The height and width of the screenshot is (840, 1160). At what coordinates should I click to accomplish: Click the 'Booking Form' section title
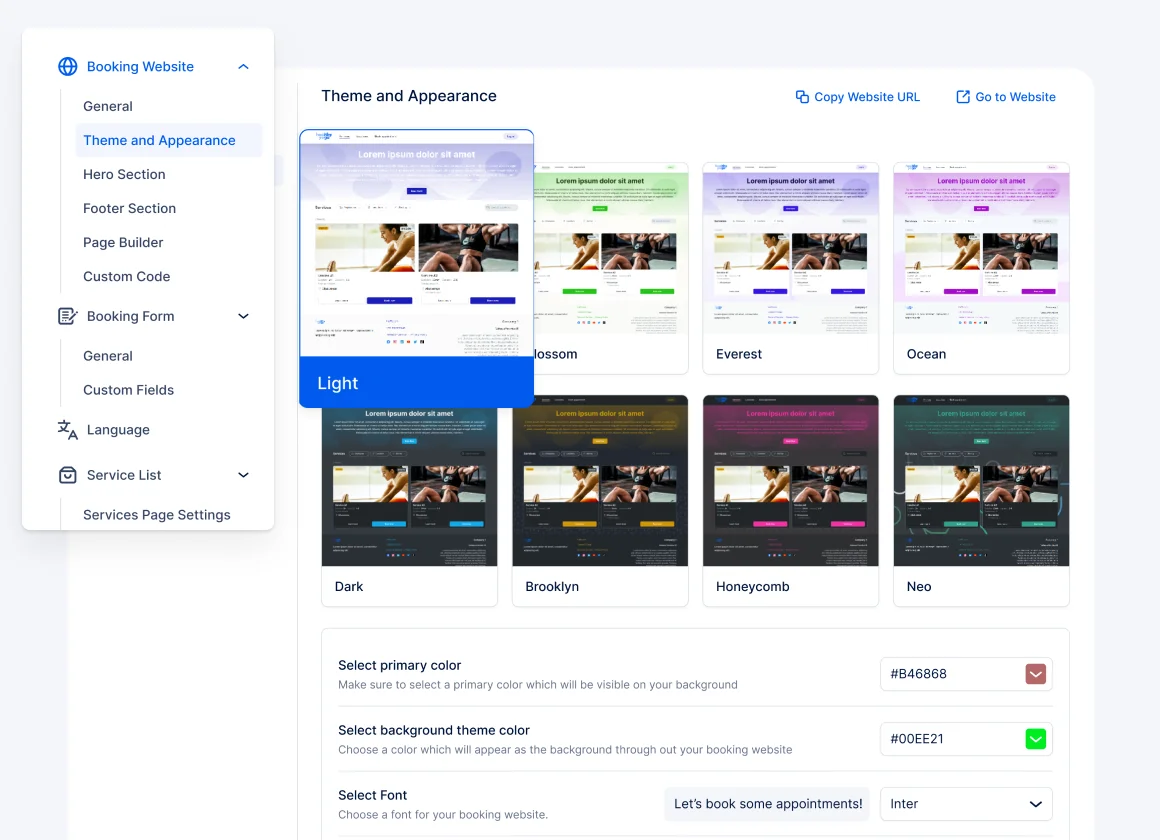(131, 316)
